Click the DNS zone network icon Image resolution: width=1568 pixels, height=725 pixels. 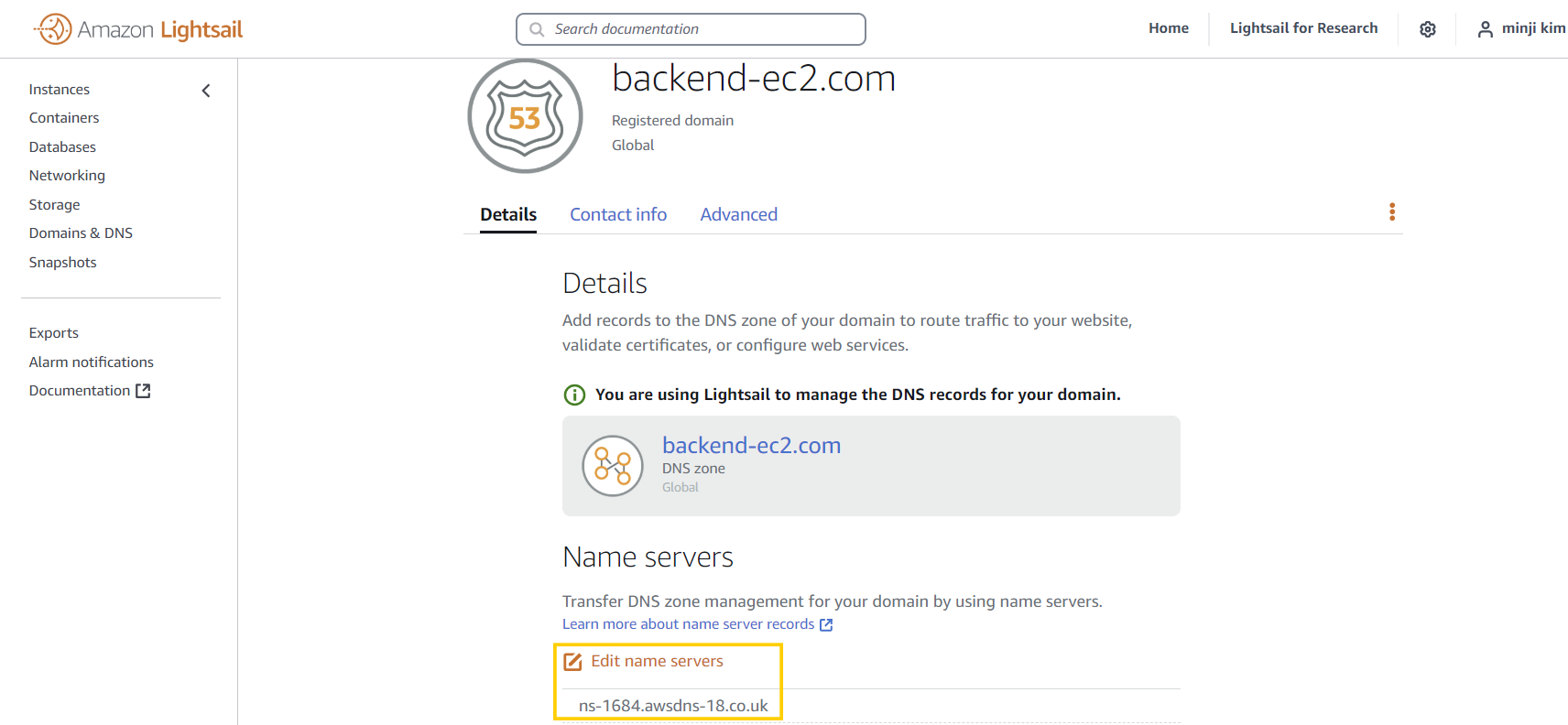tap(613, 466)
